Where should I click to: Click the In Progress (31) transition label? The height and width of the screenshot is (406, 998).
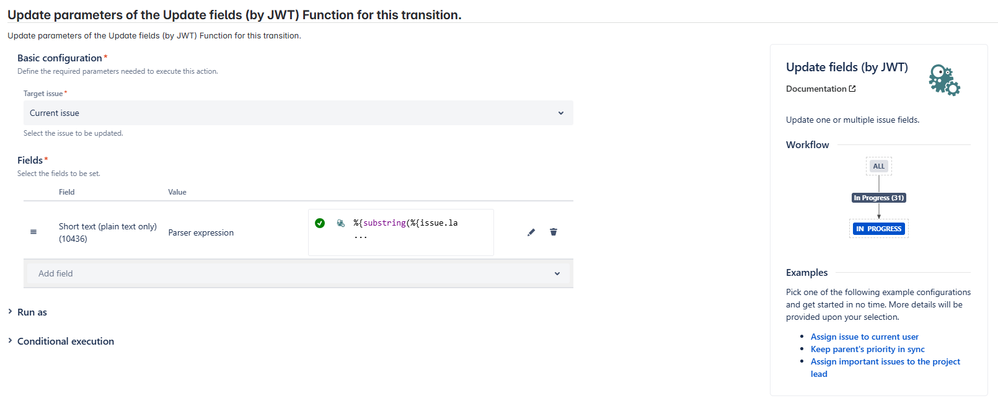[x=878, y=198]
